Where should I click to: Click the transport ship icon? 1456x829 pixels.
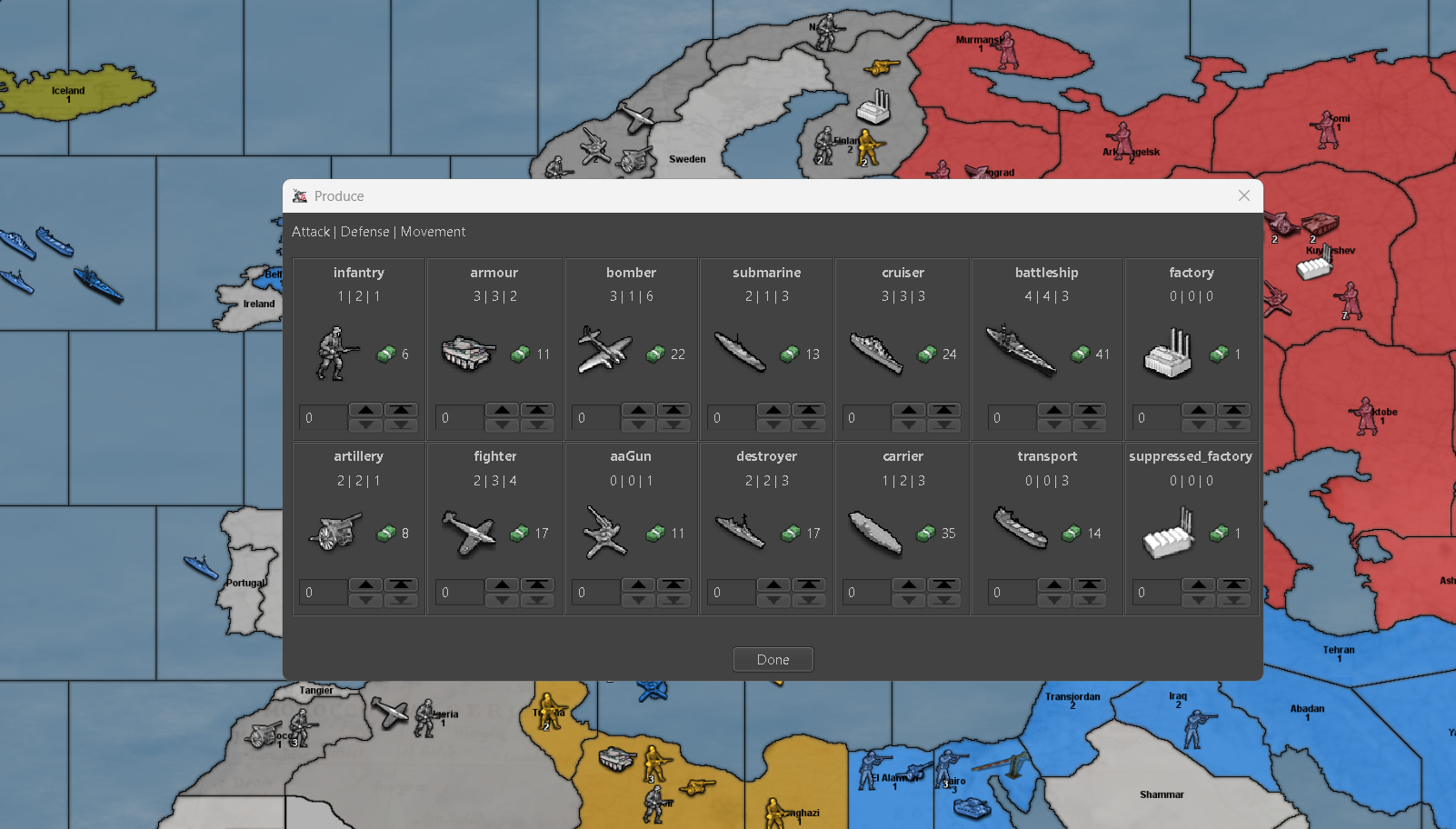pos(1022,529)
